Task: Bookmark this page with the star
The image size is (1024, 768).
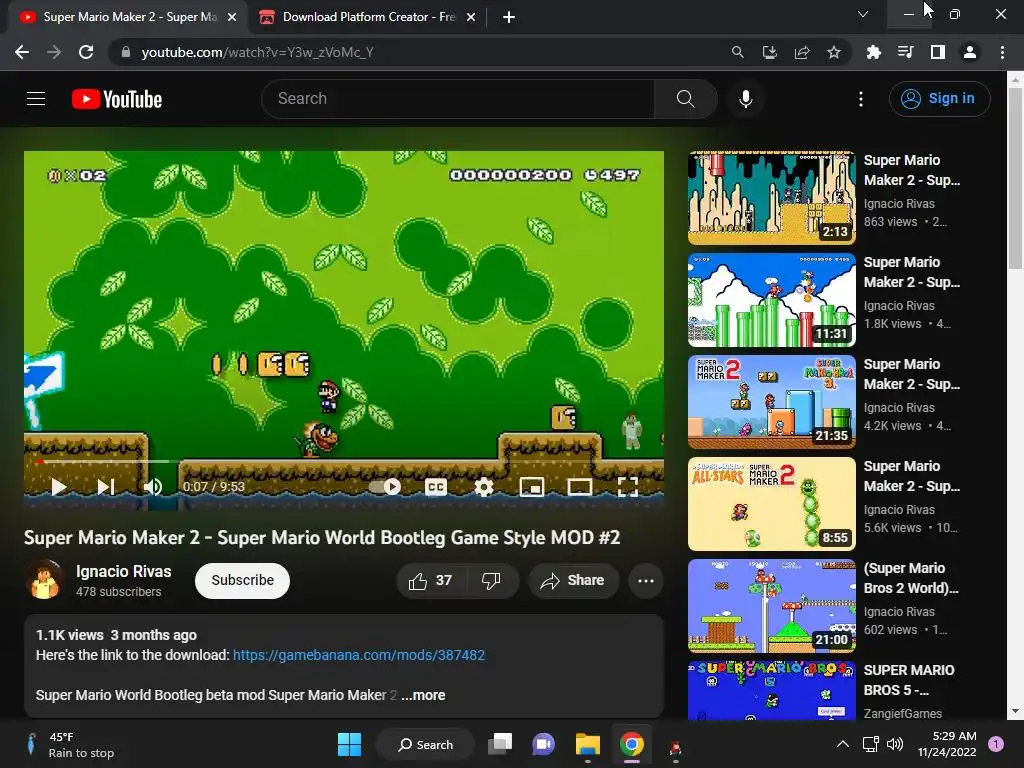Action: pyautogui.click(x=833, y=52)
